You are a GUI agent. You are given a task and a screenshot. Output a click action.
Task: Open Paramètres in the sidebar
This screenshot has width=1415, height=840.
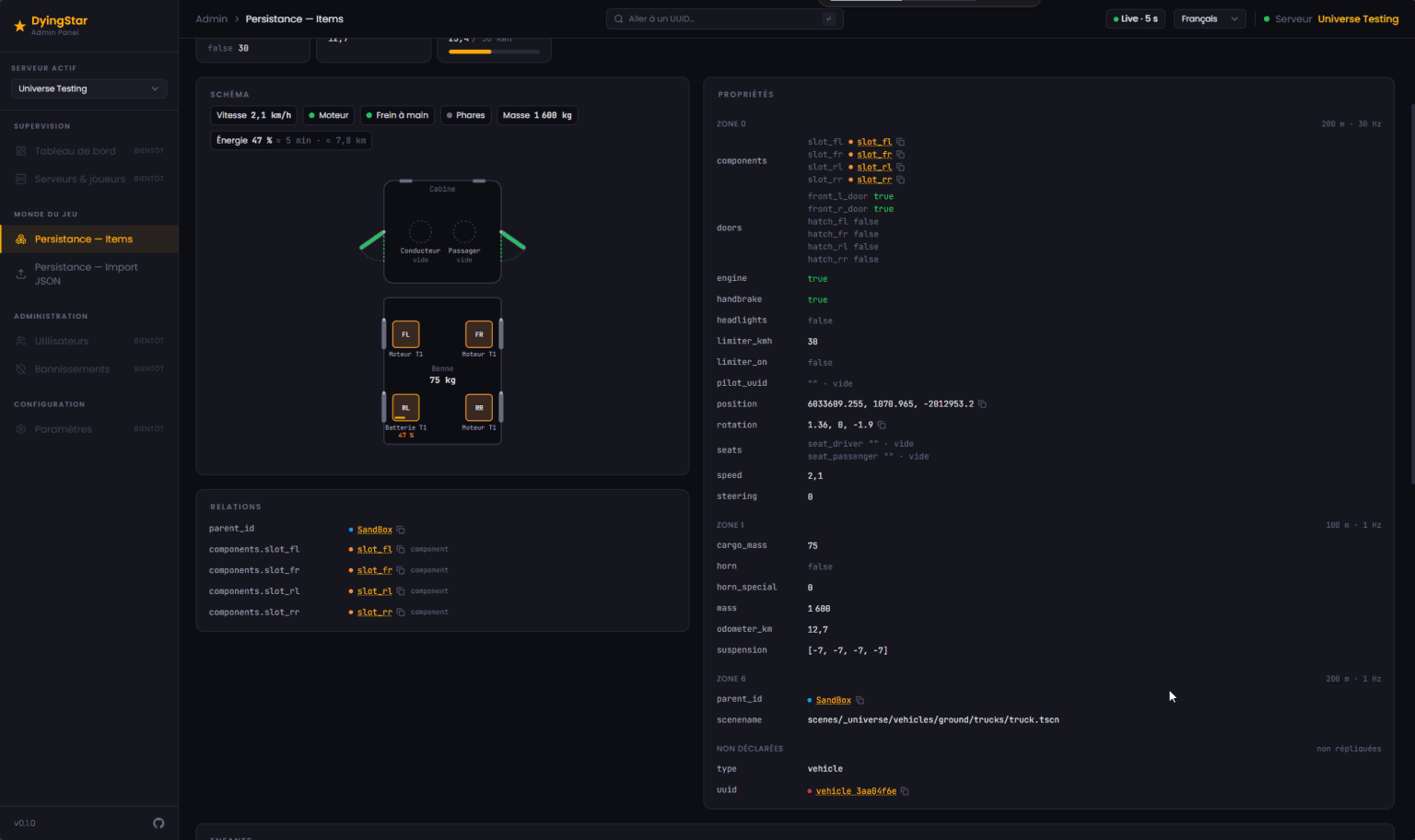[x=89, y=429]
